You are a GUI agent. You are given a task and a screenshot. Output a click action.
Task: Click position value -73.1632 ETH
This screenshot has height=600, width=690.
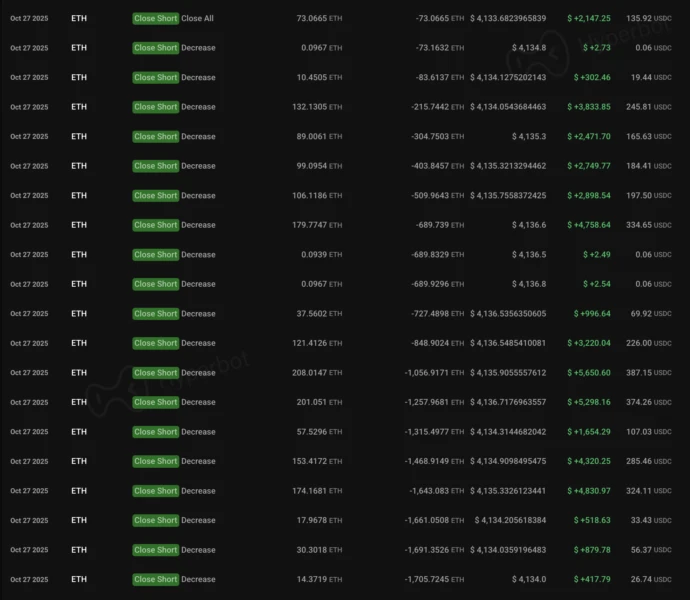coord(440,48)
